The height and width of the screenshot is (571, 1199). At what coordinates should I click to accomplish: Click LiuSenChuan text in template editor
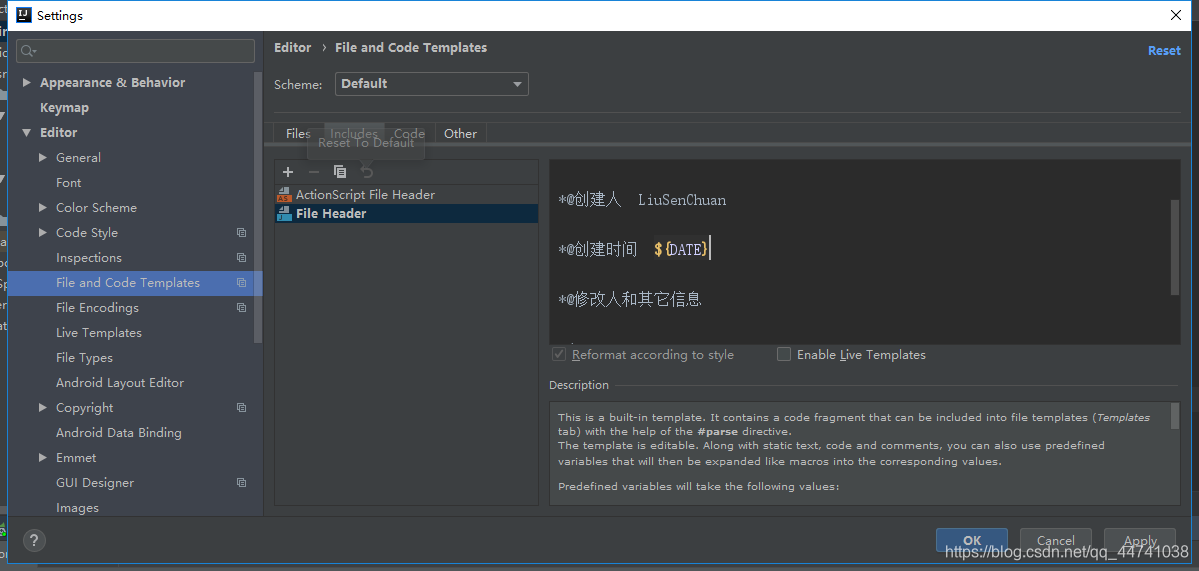[x=682, y=200]
